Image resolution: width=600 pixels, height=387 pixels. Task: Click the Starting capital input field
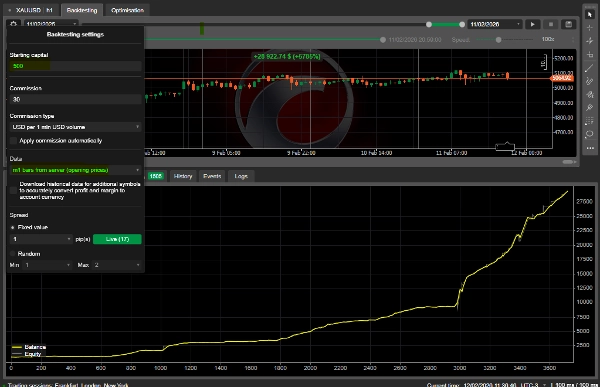tap(75, 66)
